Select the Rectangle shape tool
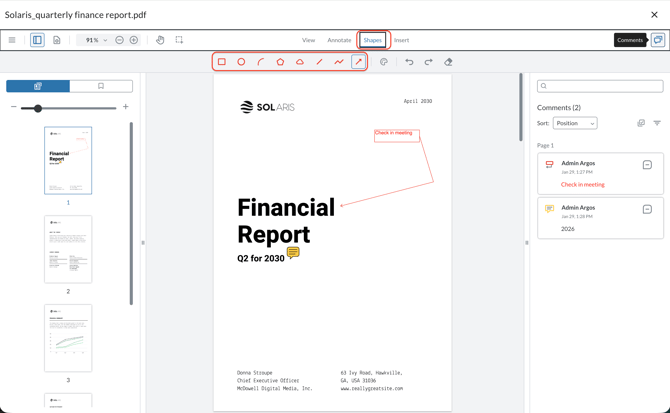This screenshot has height=413, width=670. (222, 62)
